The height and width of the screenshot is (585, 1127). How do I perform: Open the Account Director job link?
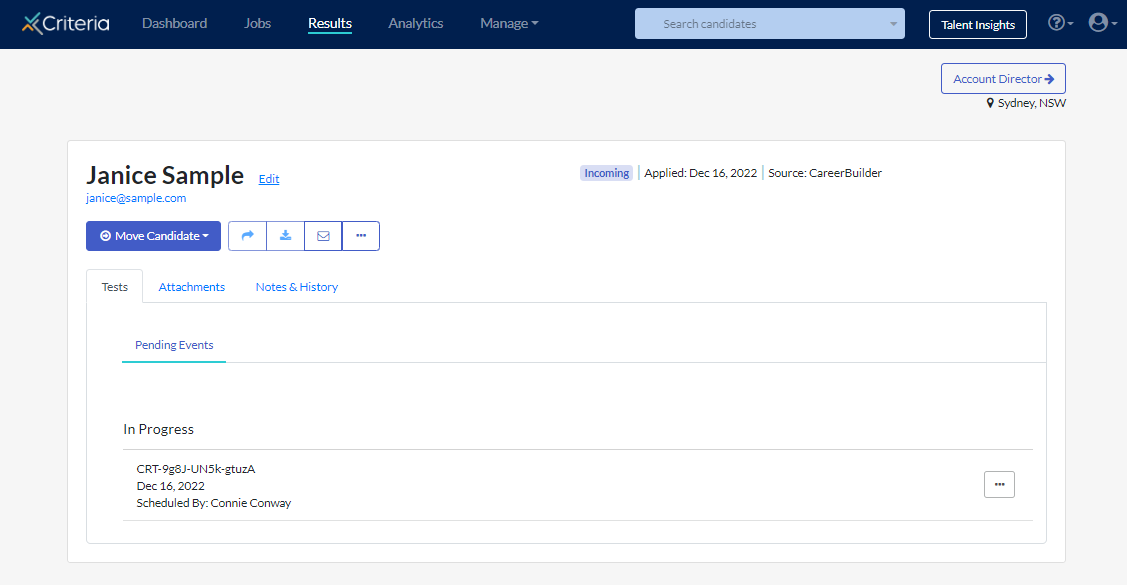pos(1003,78)
